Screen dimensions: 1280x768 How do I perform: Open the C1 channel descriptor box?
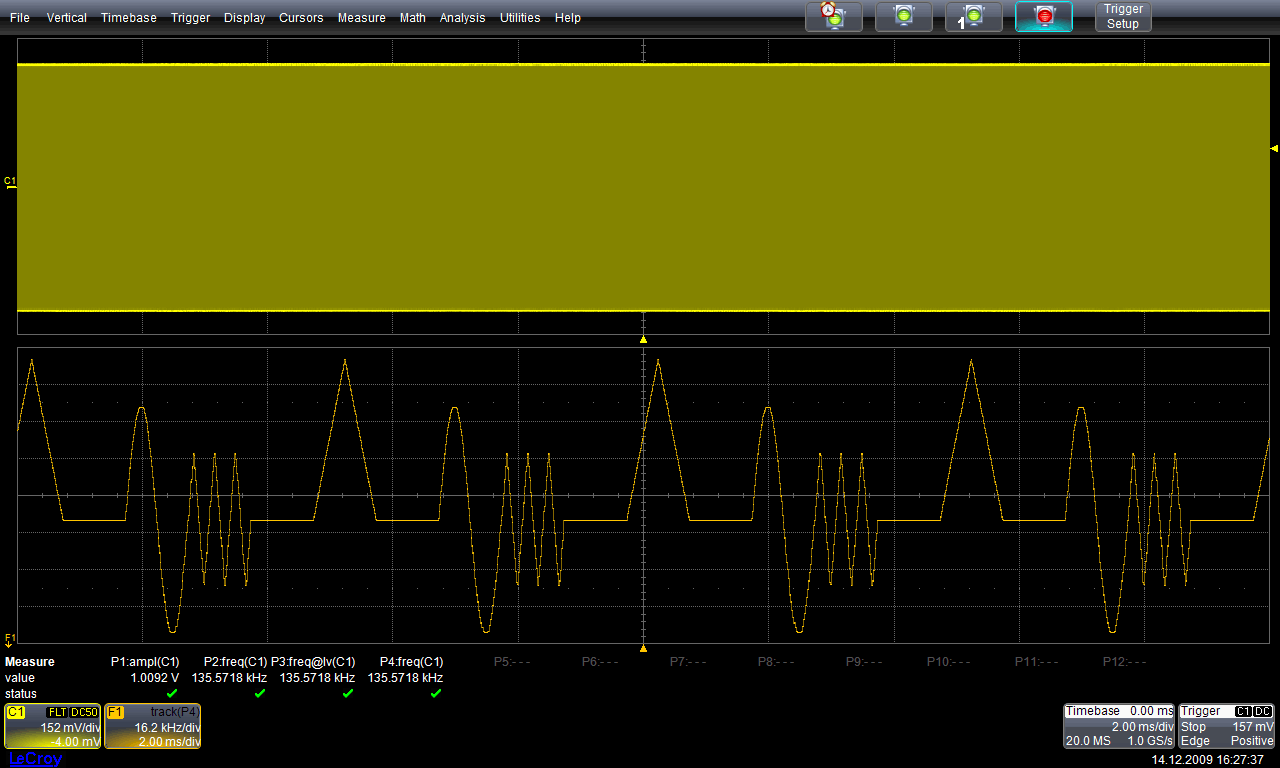52,726
